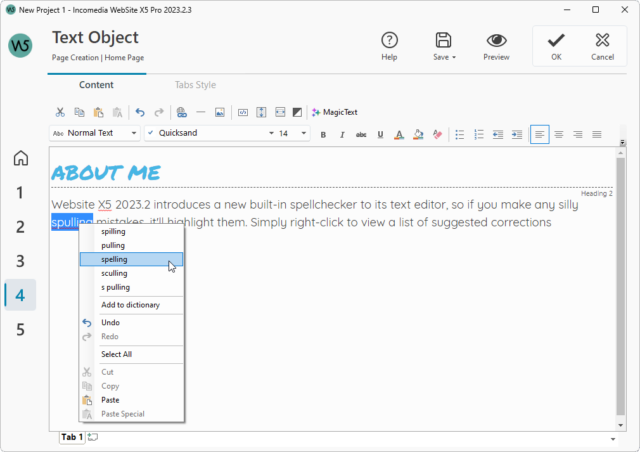Select Paste in the context menu
640x452 pixels.
131,400
